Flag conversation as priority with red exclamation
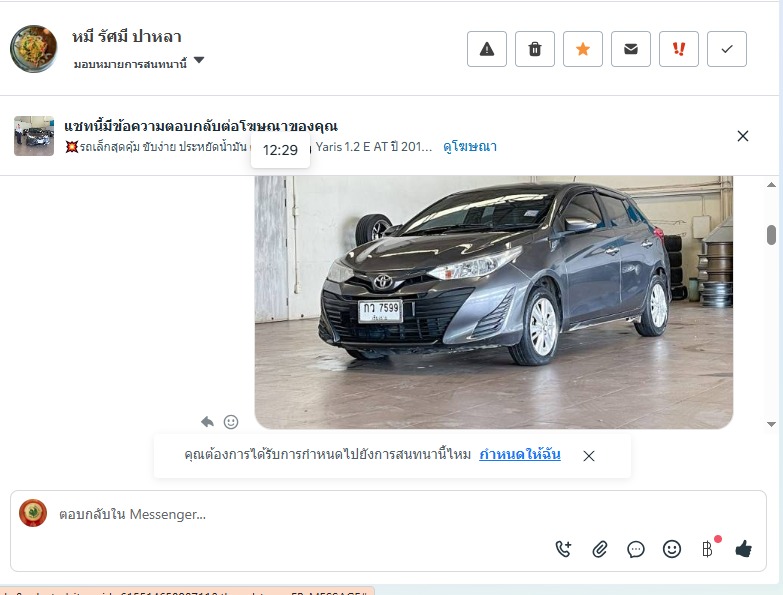 pos(679,49)
